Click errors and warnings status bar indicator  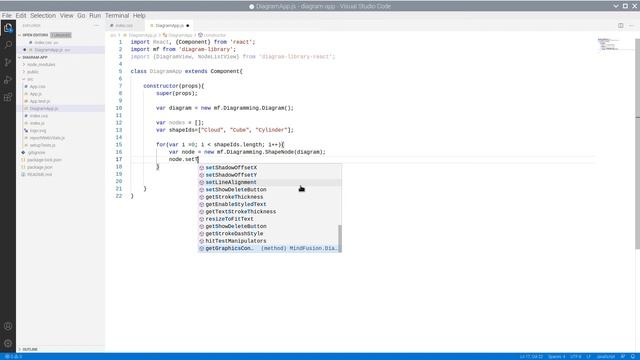[13, 357]
